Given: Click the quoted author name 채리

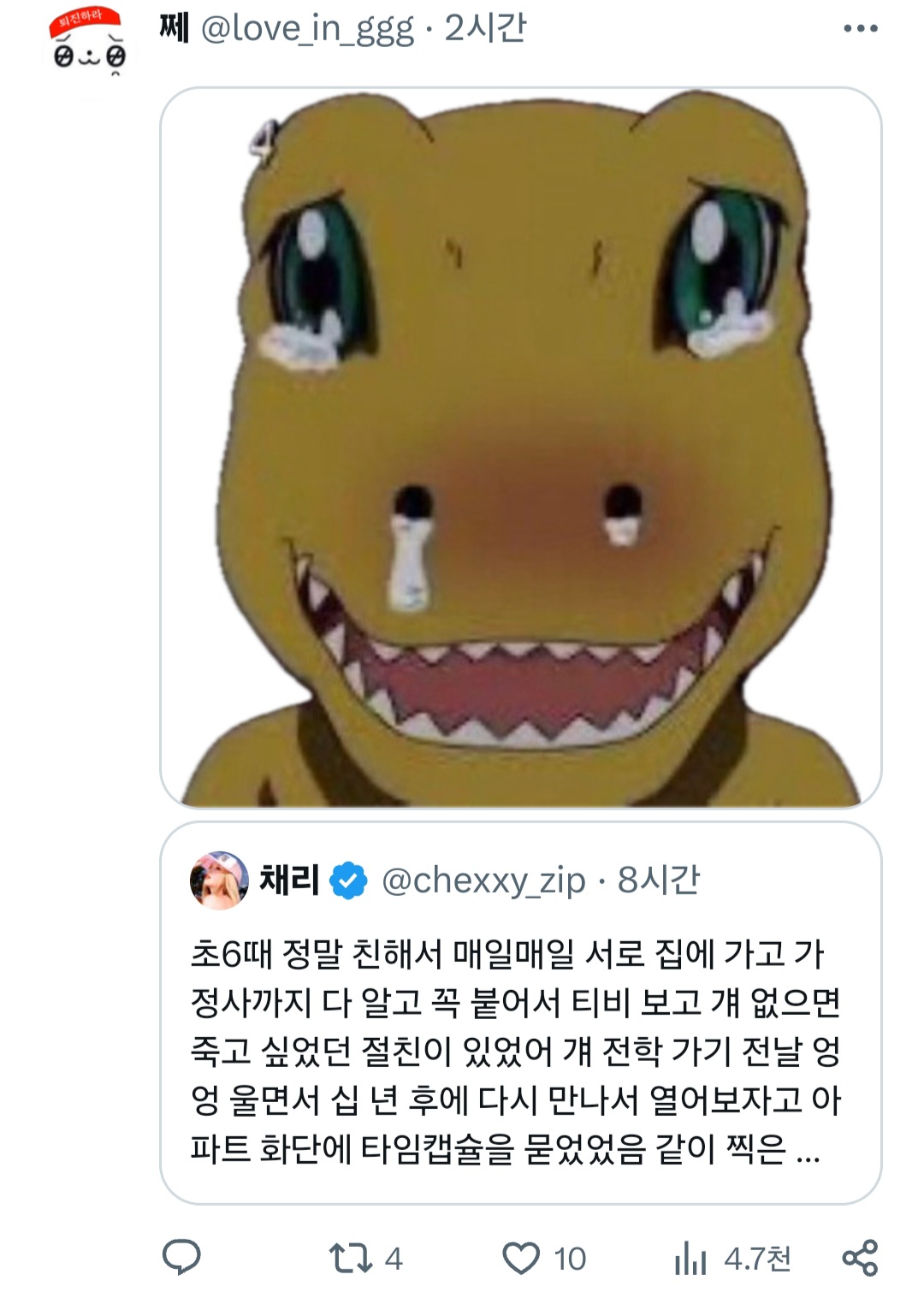Looking at the screenshot, I should coord(289,880).
